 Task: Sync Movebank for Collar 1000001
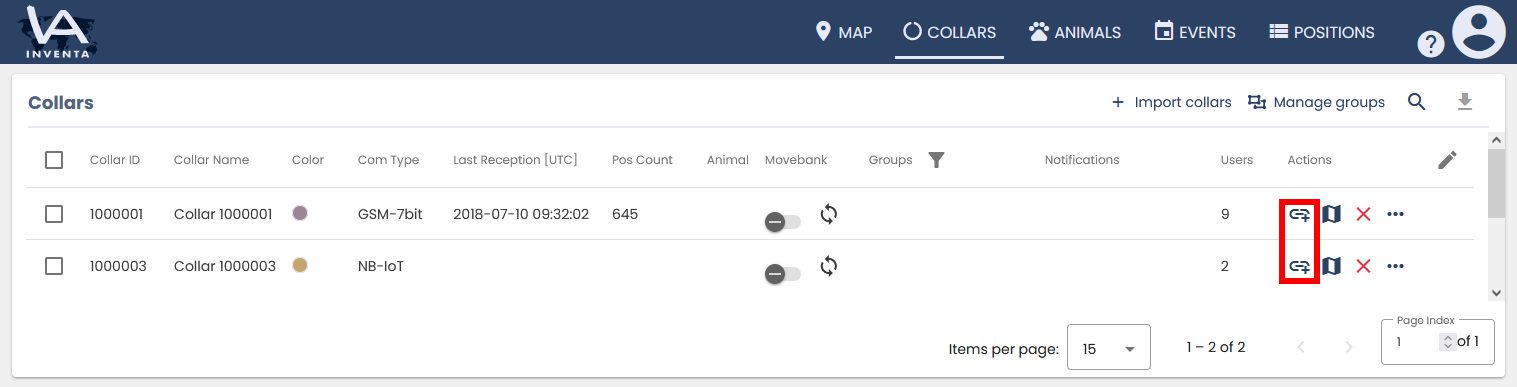829,213
